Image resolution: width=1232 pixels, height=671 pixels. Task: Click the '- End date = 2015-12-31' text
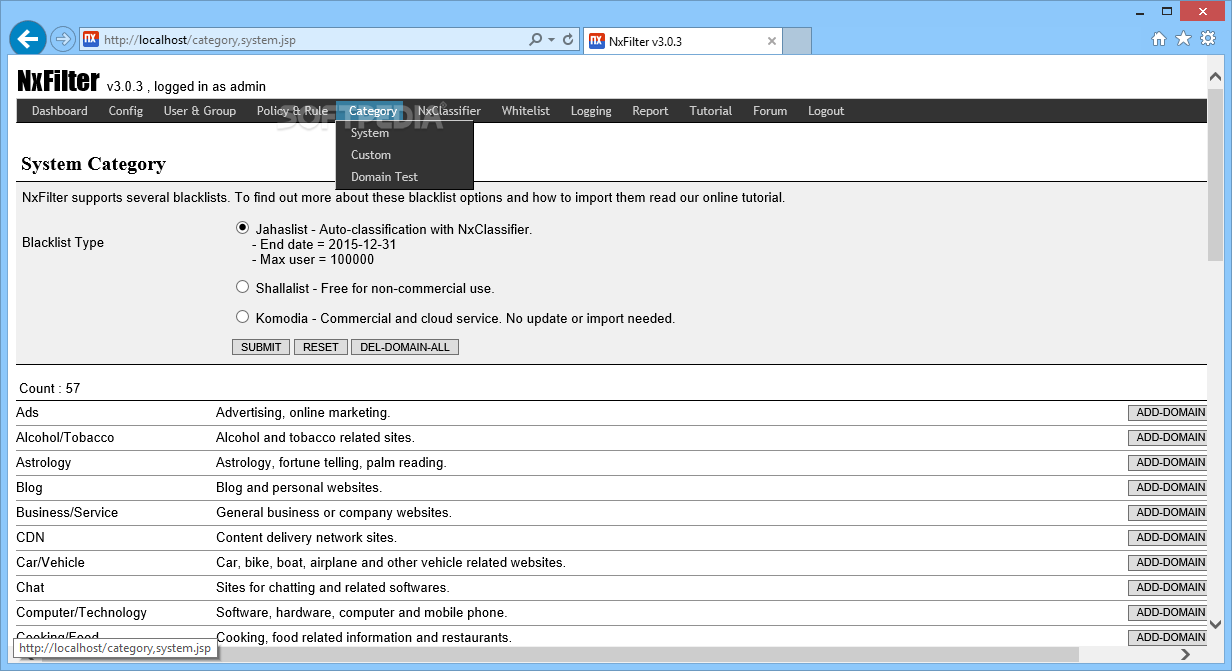click(x=324, y=244)
